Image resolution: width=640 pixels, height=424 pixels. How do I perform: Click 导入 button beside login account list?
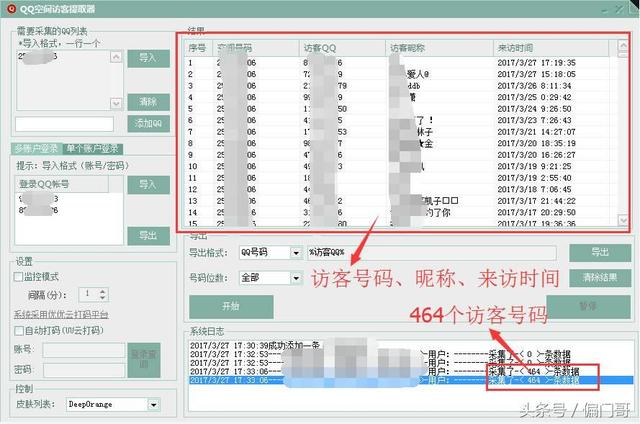point(149,185)
